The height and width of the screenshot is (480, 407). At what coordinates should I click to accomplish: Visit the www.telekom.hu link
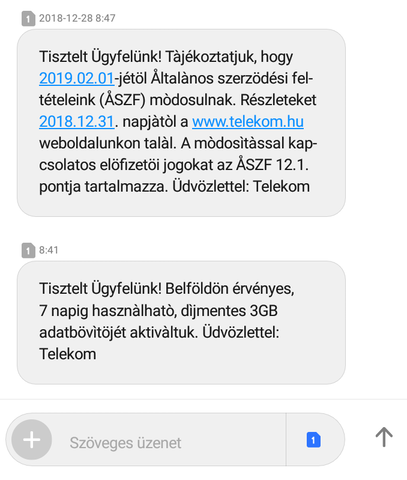pyautogui.click(x=248, y=122)
